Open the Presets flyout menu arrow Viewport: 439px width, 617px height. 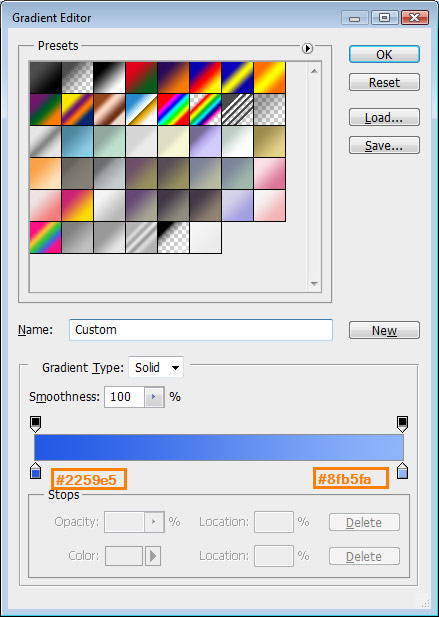pos(307,48)
